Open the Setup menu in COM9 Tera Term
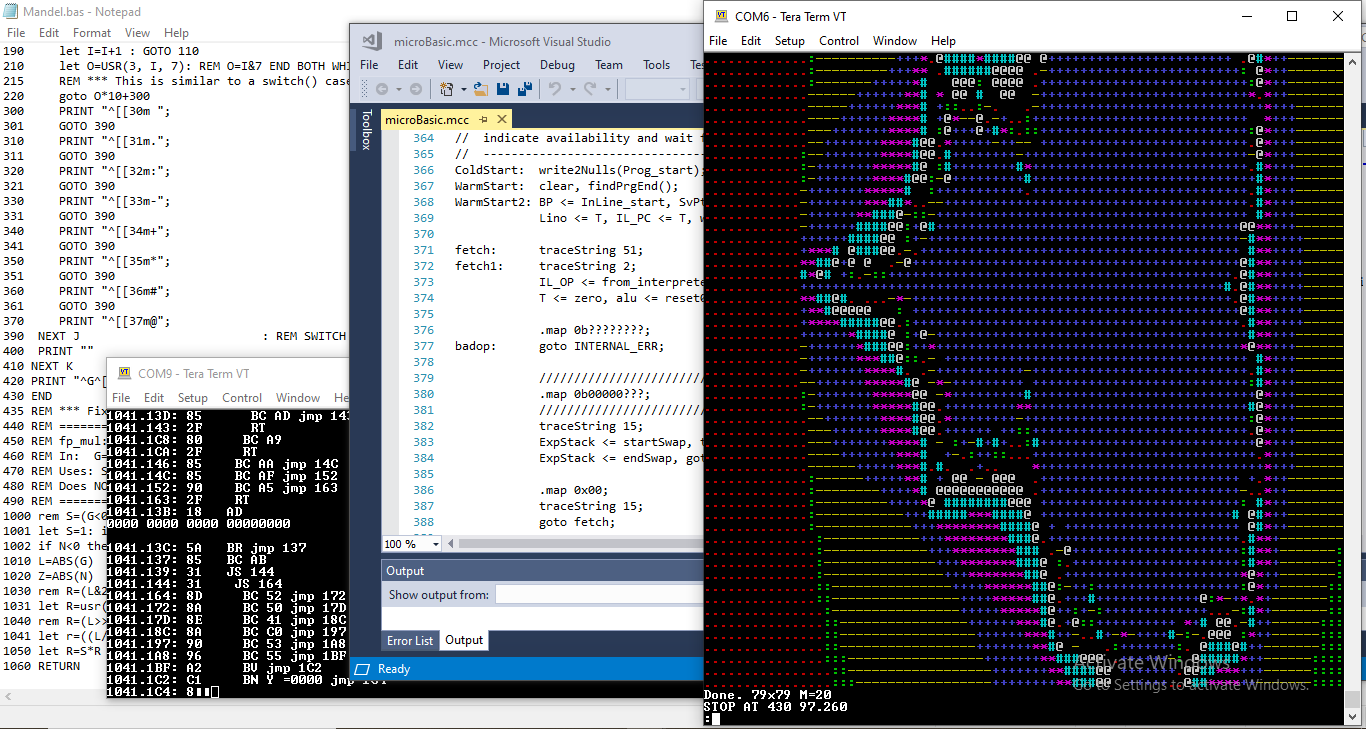The width and height of the screenshot is (1366, 729). point(193,397)
